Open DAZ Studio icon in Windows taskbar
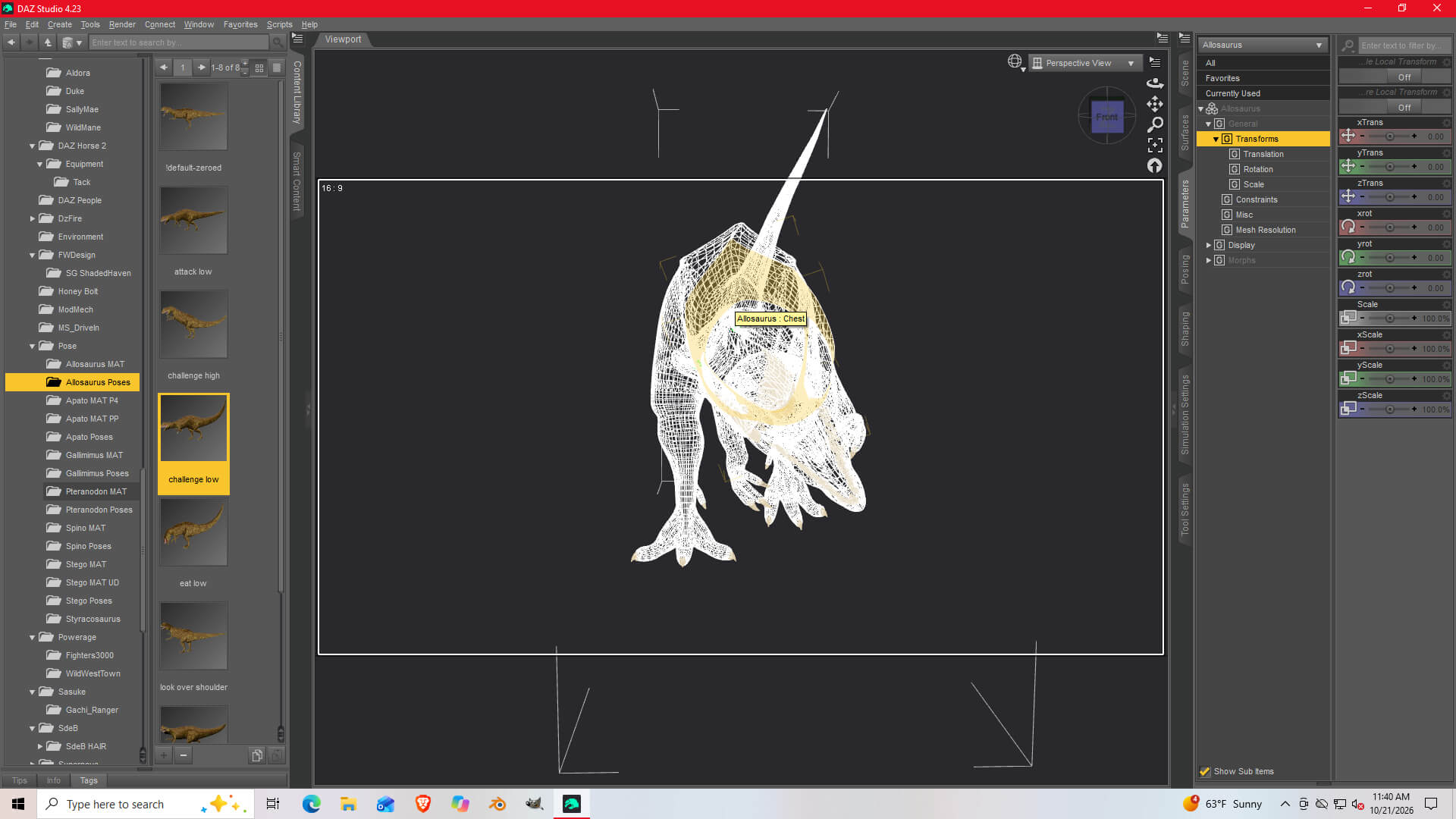The image size is (1456, 819). (x=572, y=804)
